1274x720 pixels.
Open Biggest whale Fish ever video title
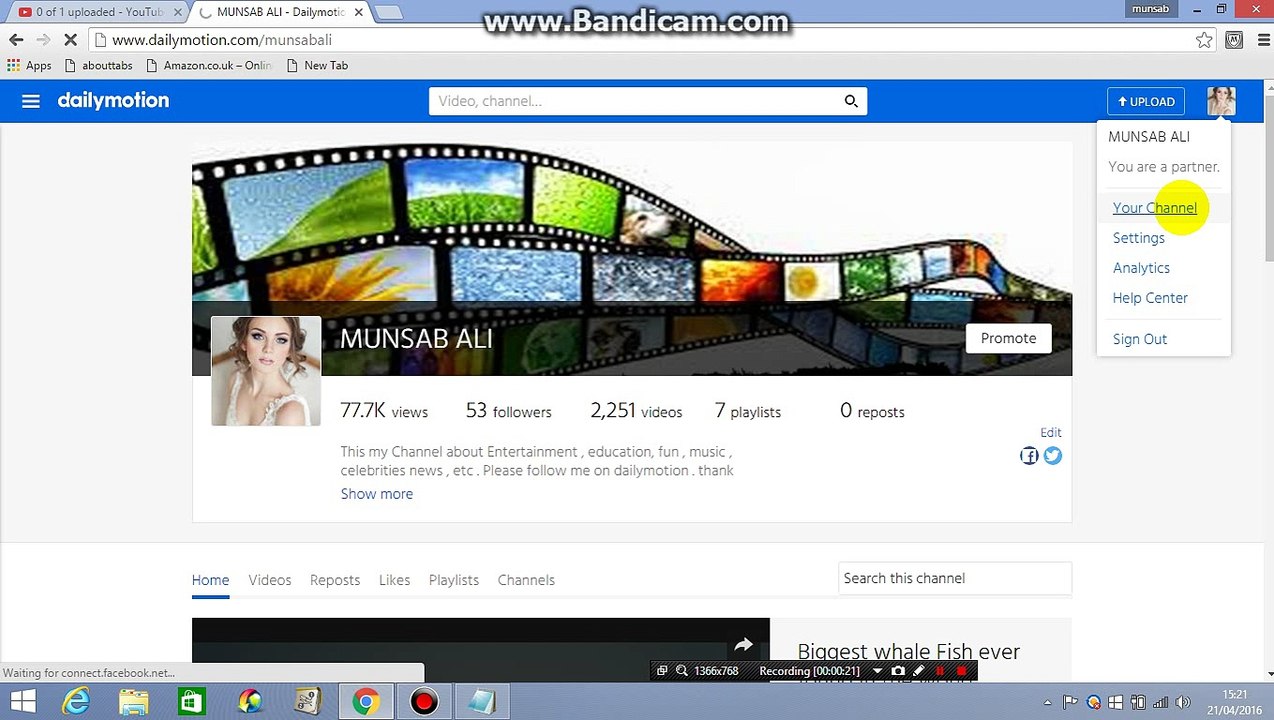pyautogui.click(x=908, y=652)
